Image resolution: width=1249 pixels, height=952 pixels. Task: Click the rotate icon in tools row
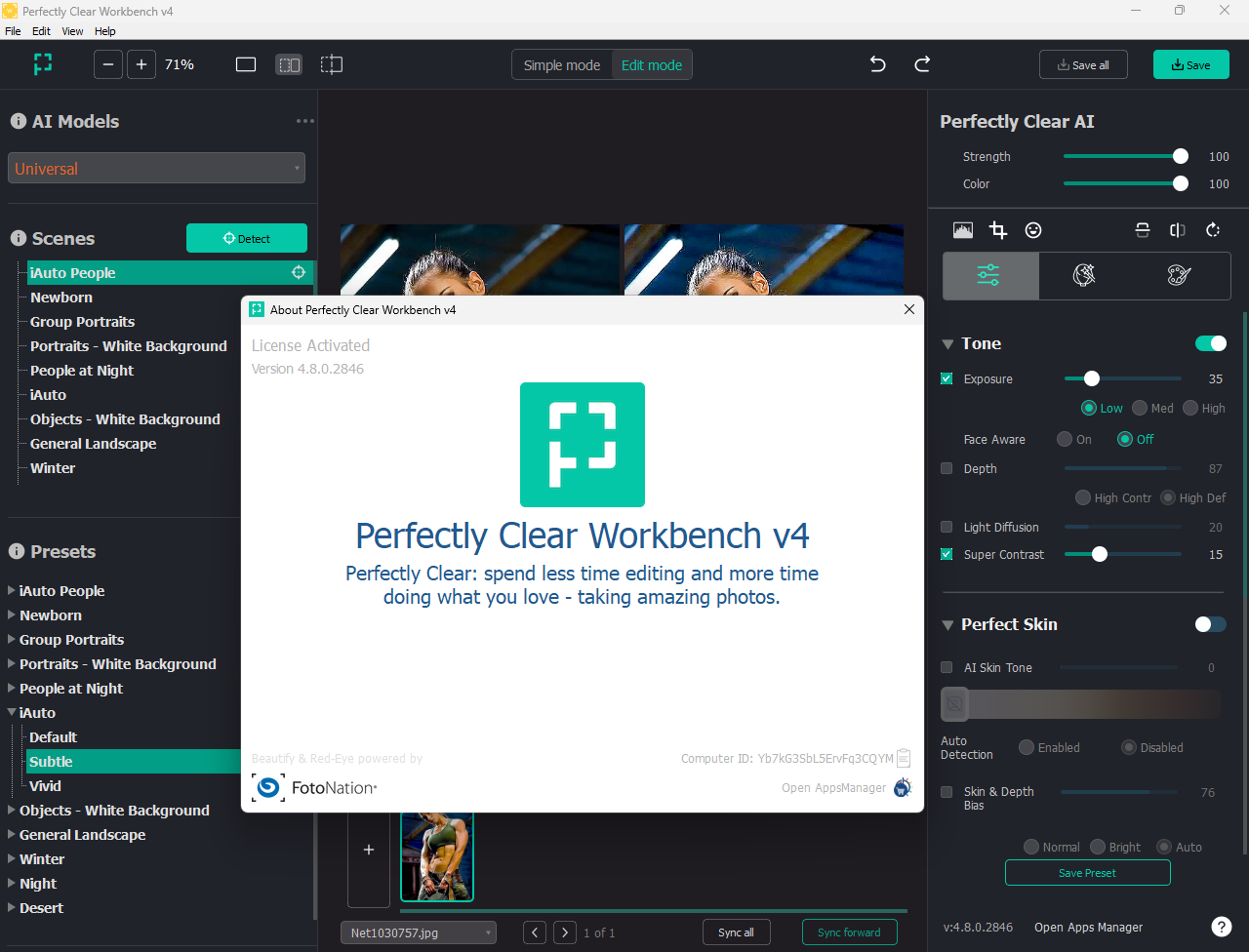point(1213,230)
